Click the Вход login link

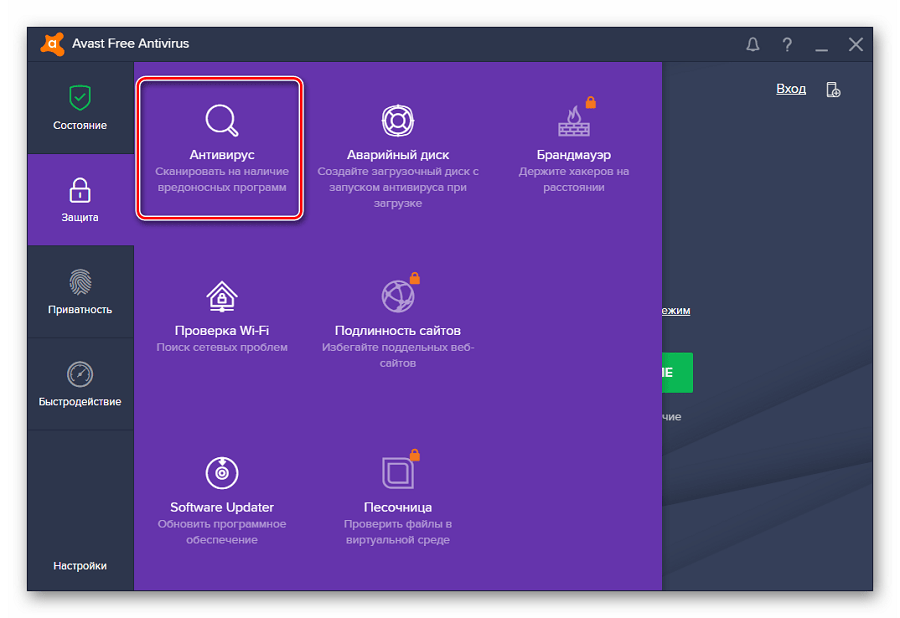(790, 89)
